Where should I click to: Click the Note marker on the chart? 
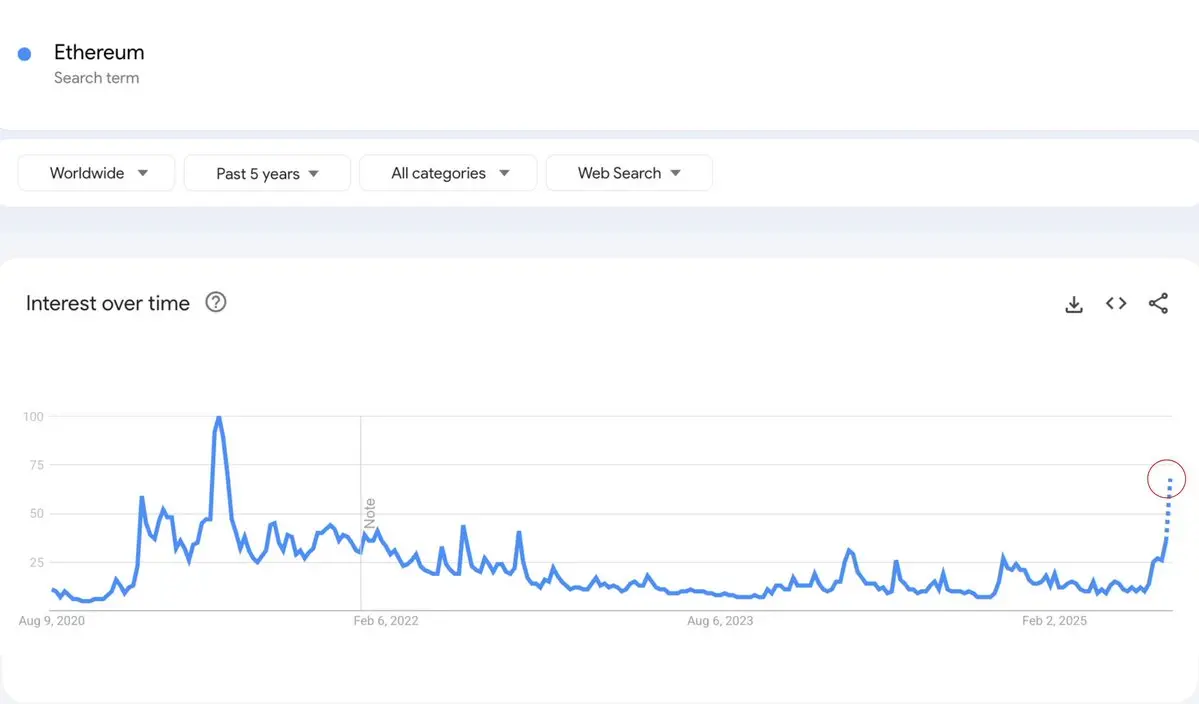point(369,513)
